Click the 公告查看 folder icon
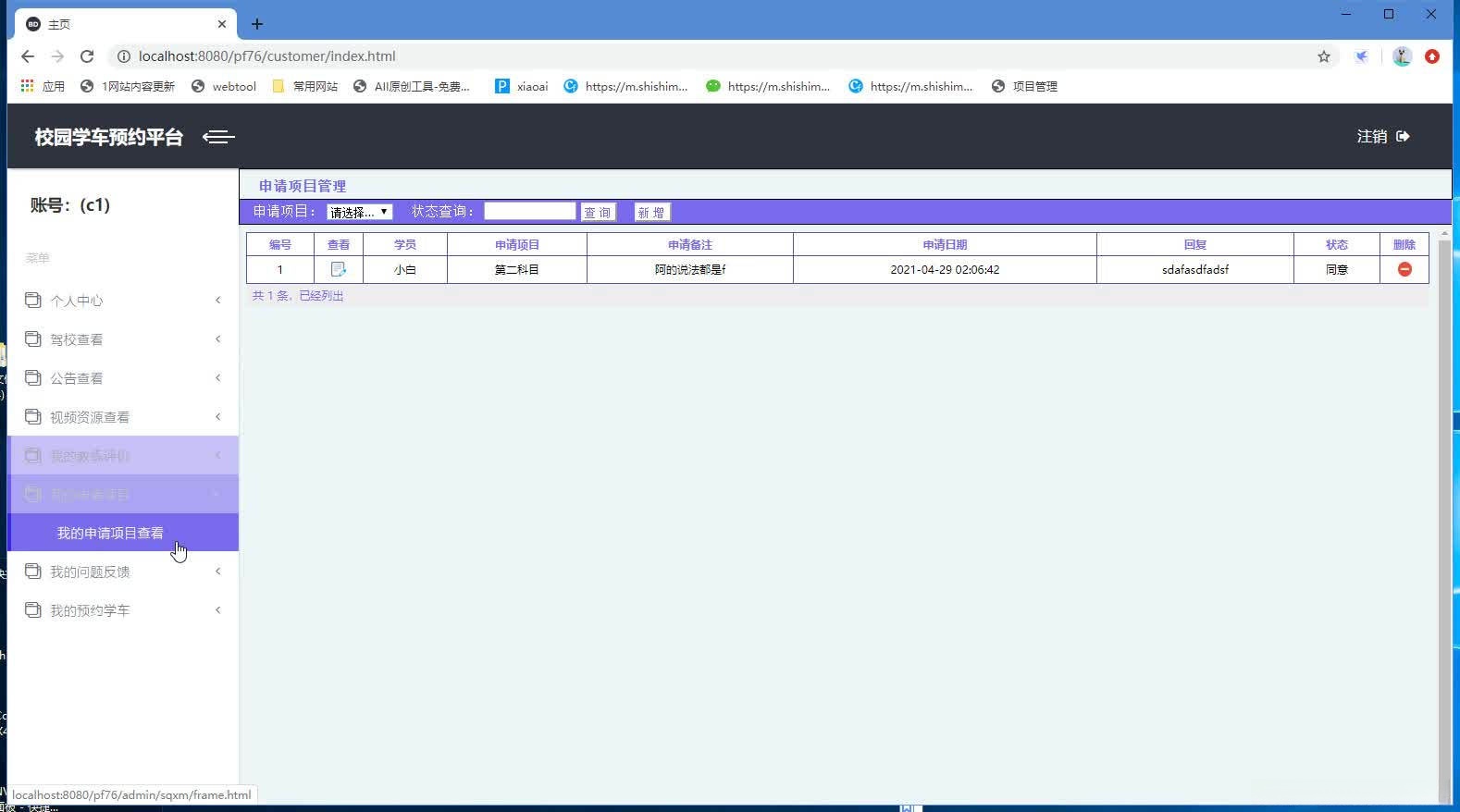 point(33,377)
